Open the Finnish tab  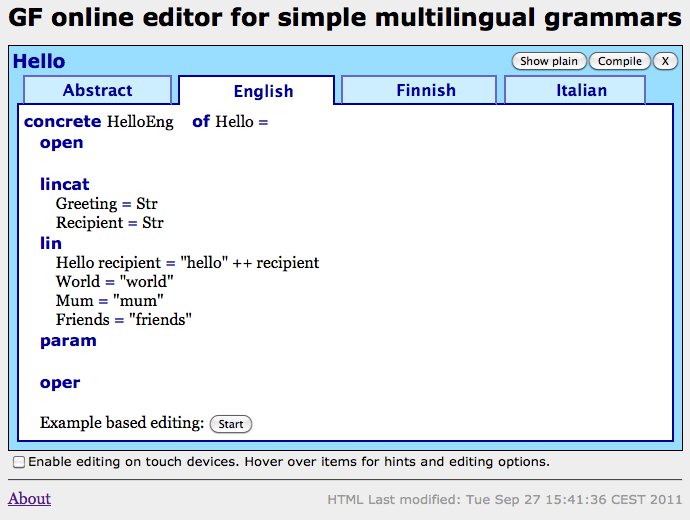click(x=425, y=90)
